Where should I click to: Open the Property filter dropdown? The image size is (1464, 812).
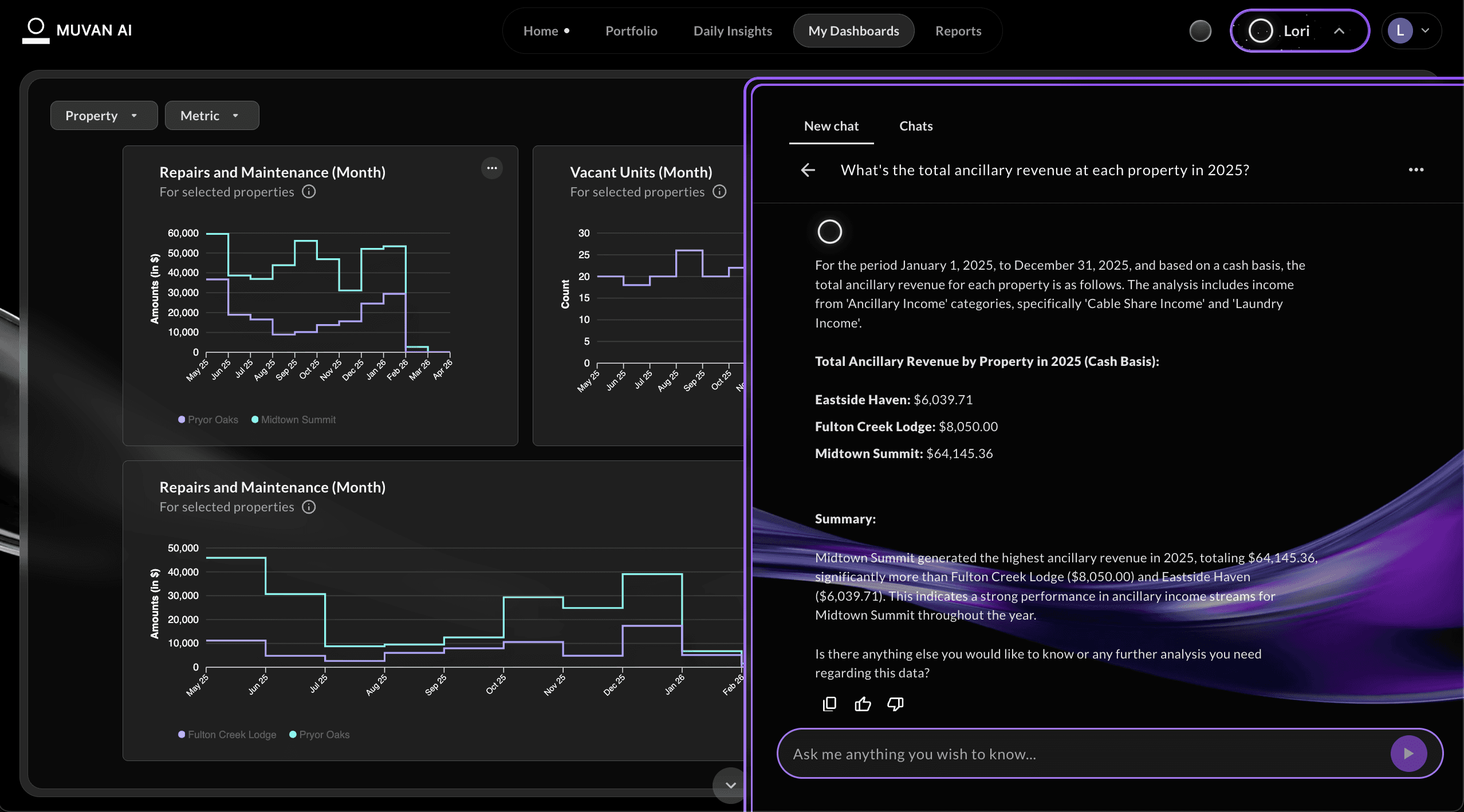[x=104, y=116]
